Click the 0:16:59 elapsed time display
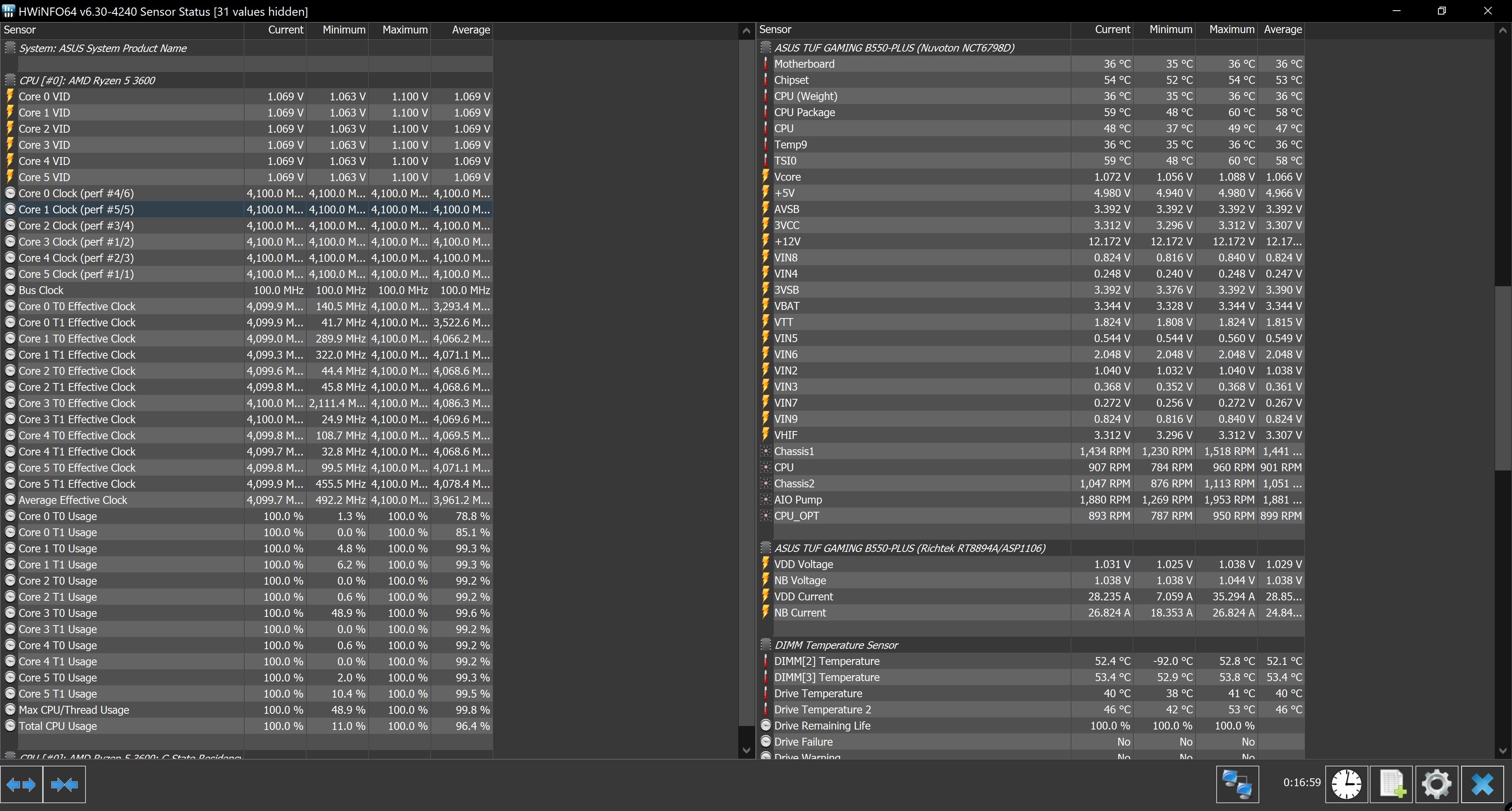1512x811 pixels. coord(1301,783)
